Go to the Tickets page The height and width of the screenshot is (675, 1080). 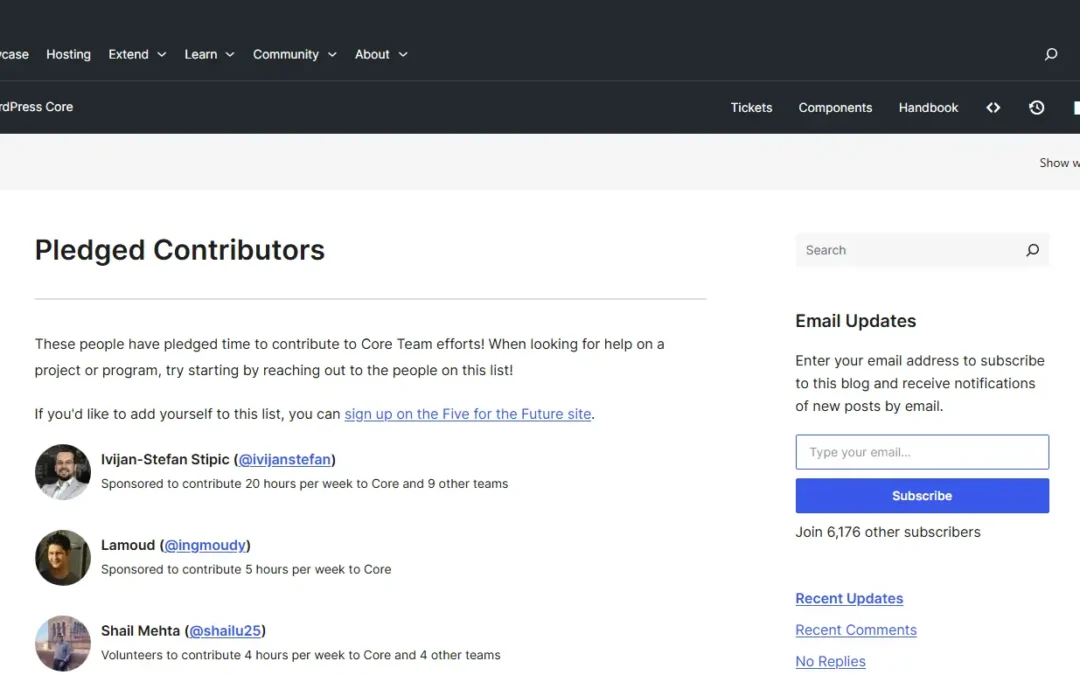point(751,107)
